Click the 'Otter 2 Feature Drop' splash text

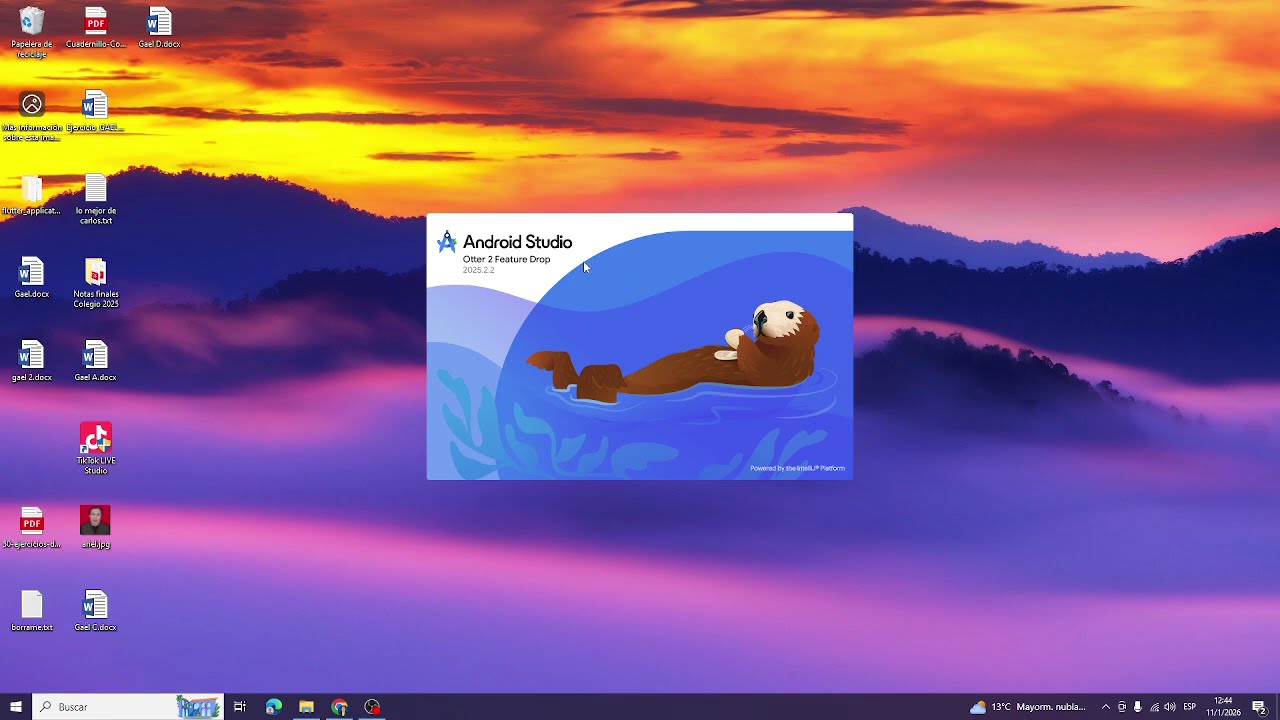[506, 259]
